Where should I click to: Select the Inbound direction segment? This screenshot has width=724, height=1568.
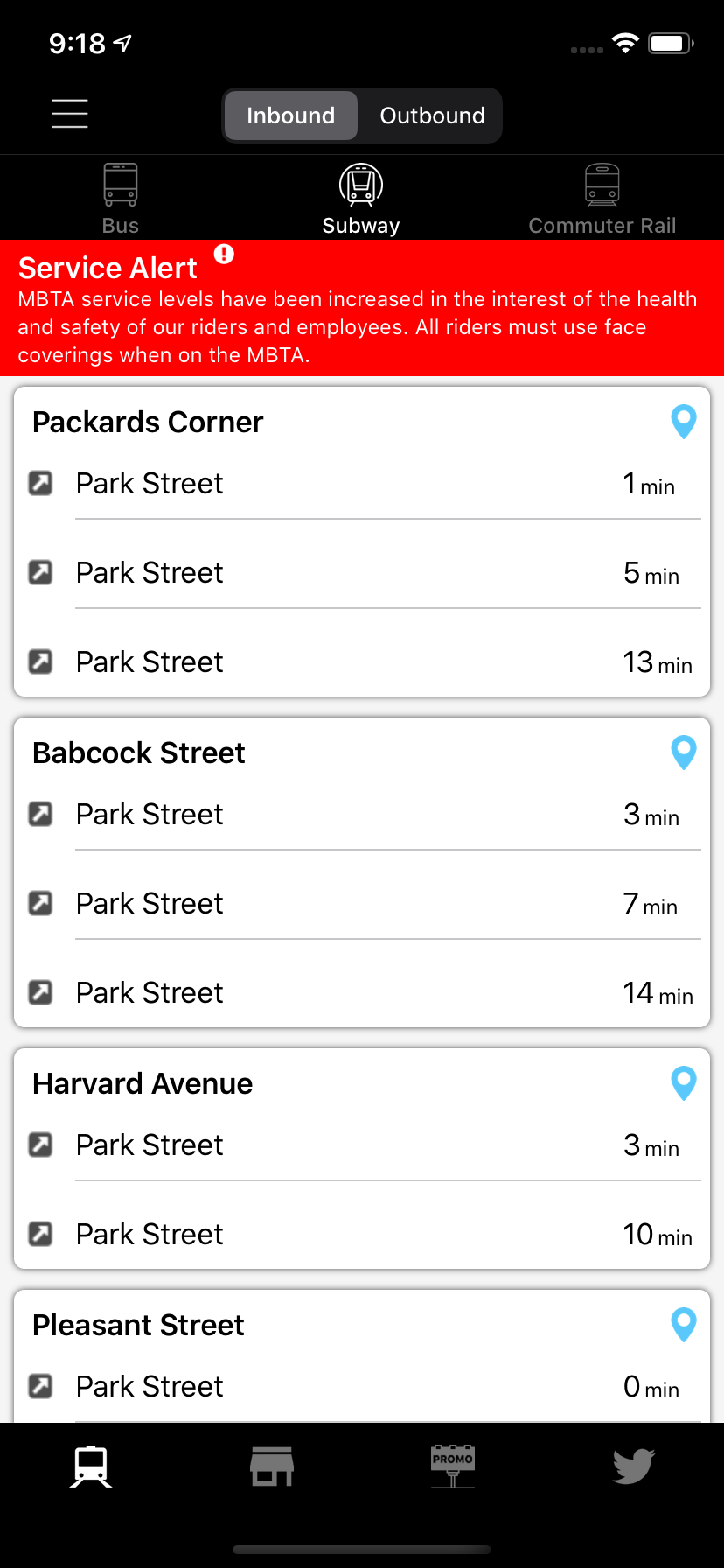tap(290, 115)
